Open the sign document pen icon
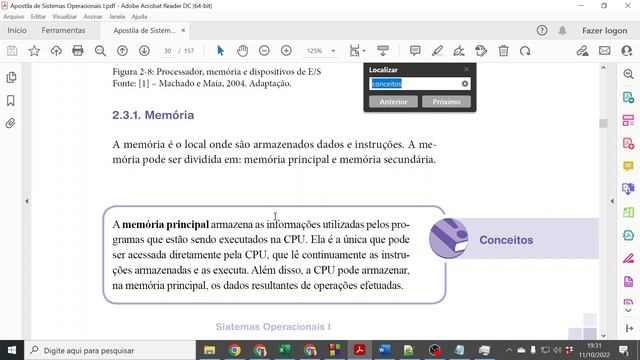 tap(459, 51)
